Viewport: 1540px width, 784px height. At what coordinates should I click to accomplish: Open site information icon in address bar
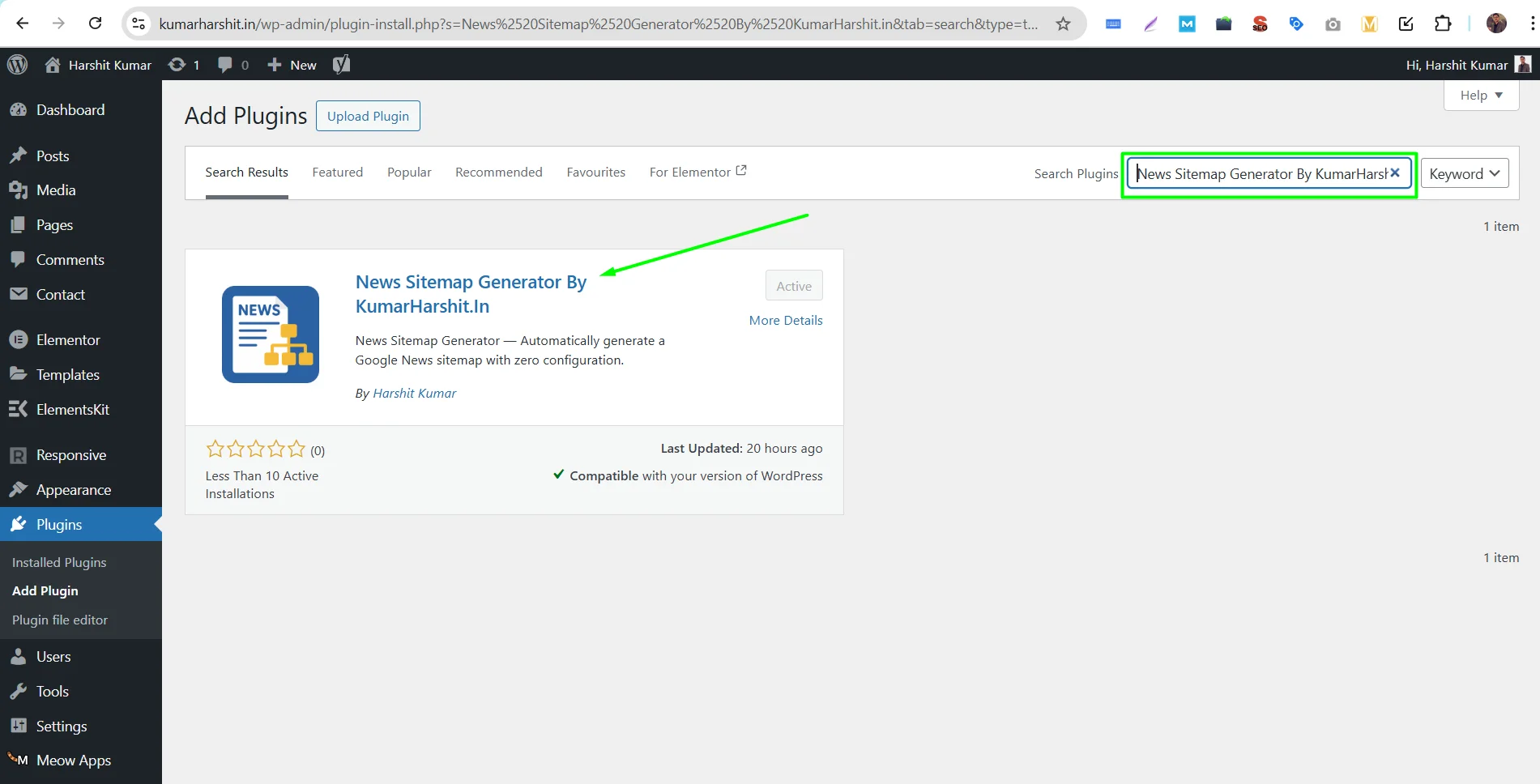click(139, 23)
